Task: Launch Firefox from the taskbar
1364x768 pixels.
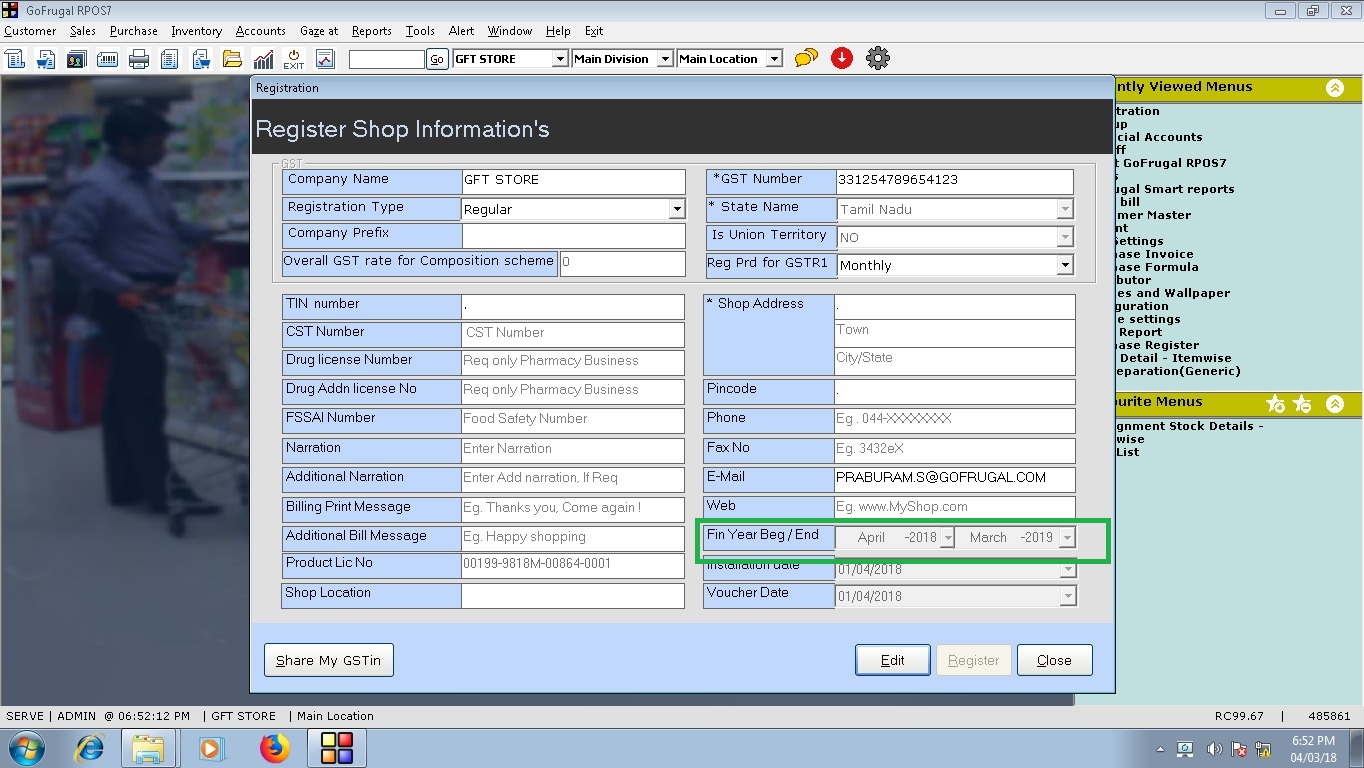Action: (273, 748)
